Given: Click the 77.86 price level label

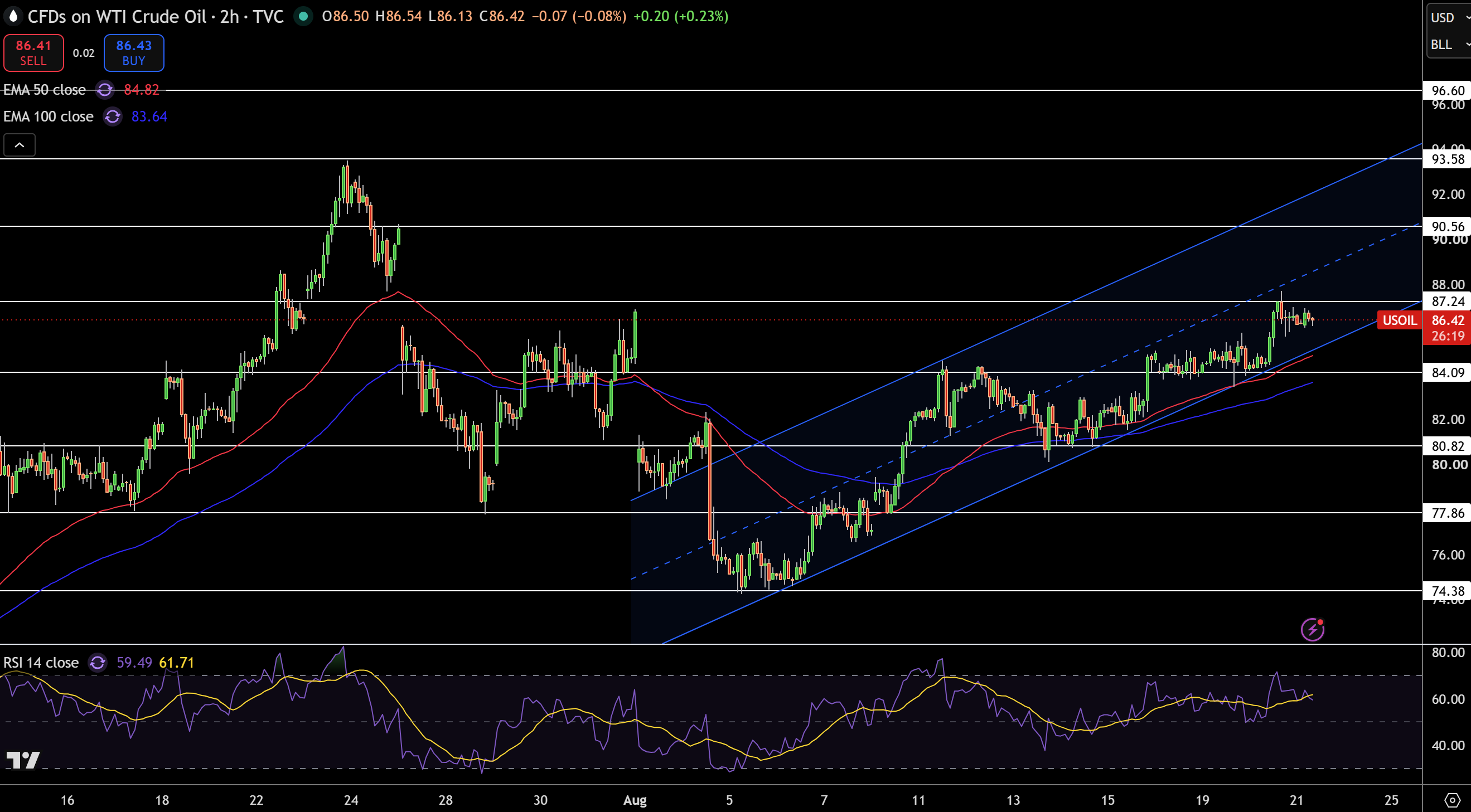Looking at the screenshot, I should [1447, 513].
